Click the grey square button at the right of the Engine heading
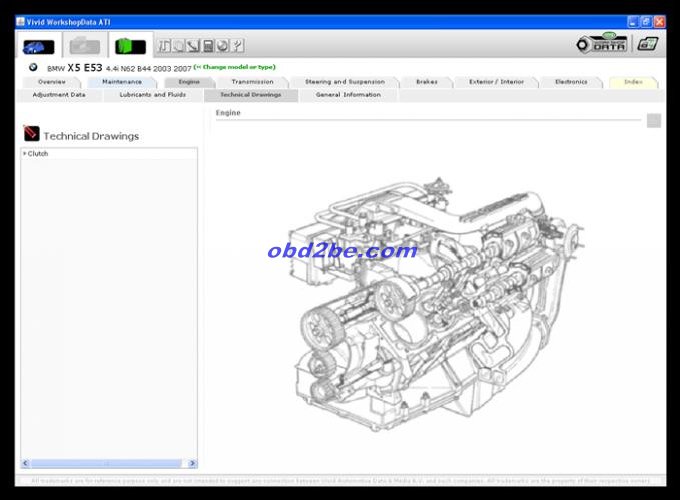This screenshot has width=680, height=500. (x=654, y=121)
